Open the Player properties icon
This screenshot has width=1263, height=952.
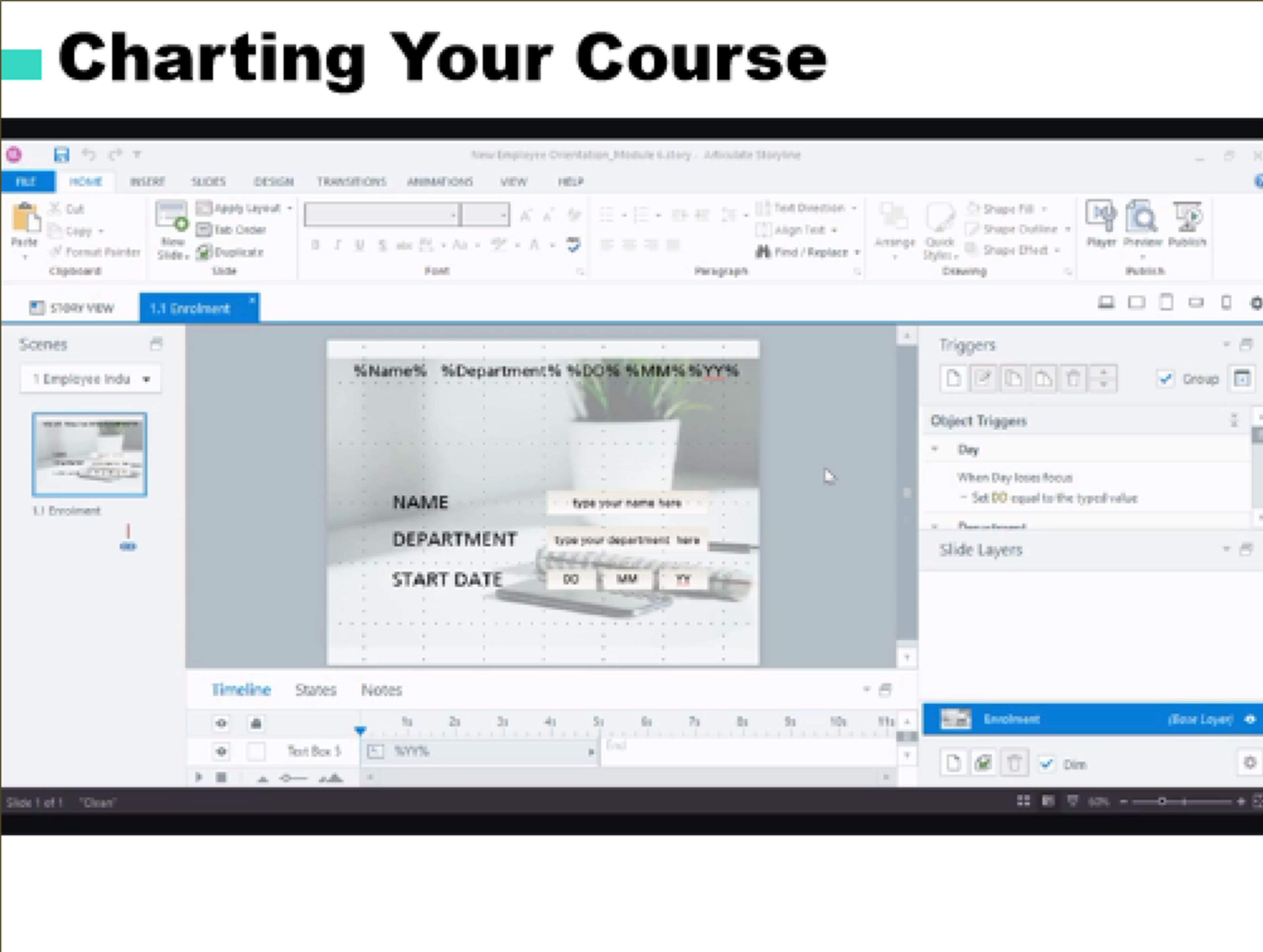click(x=1100, y=216)
